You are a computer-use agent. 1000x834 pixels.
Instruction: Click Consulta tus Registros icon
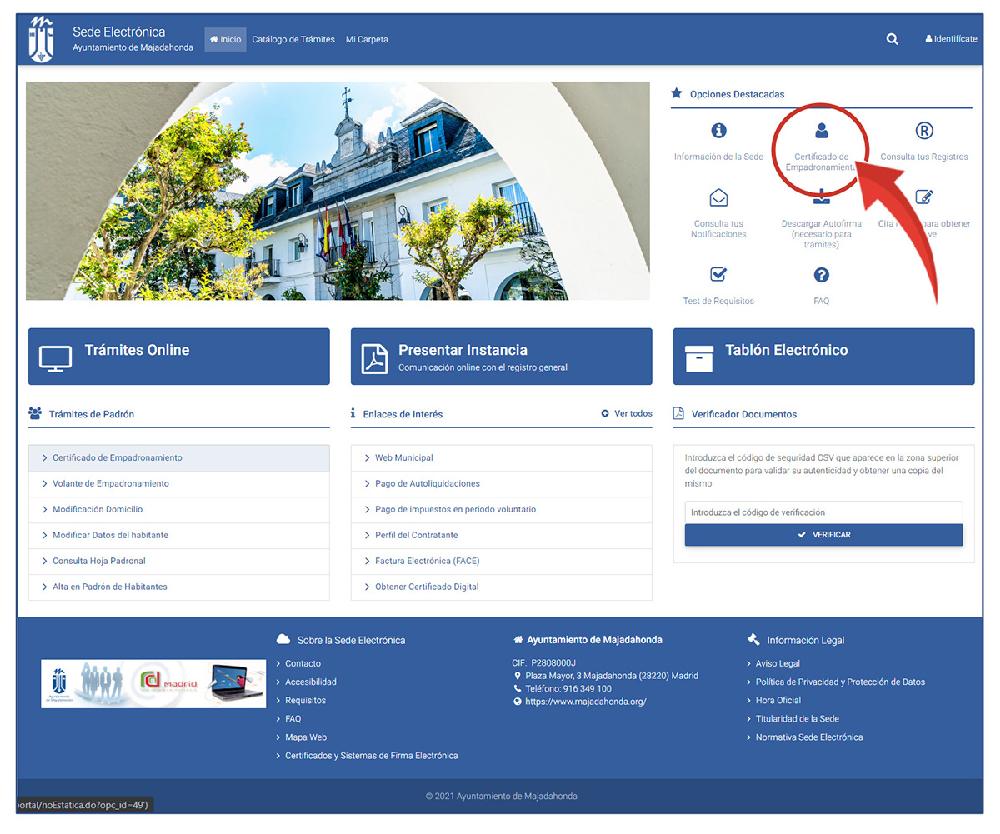(924, 131)
